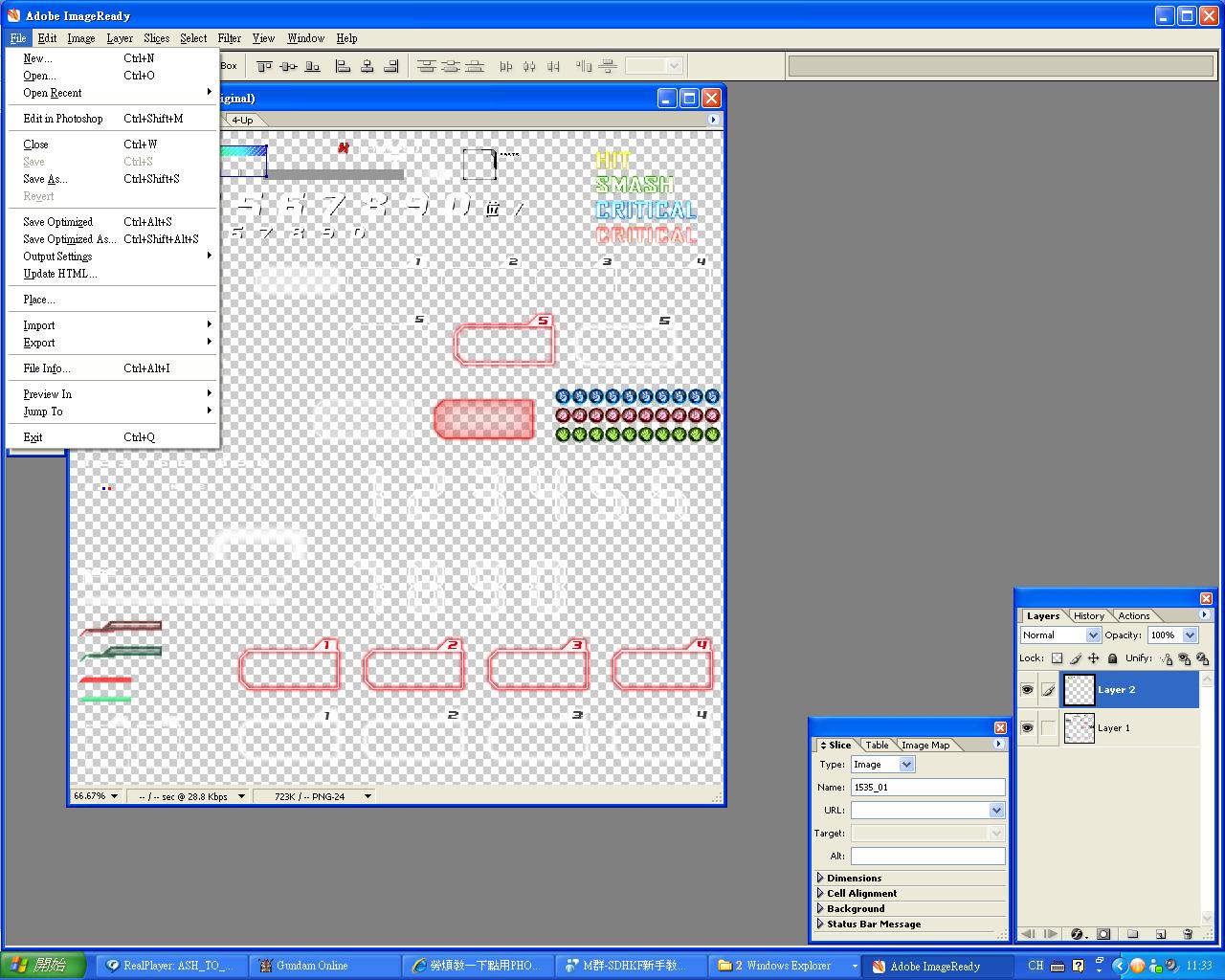Click the create new layer icon
This screenshot has width=1225, height=980.
(1160, 934)
